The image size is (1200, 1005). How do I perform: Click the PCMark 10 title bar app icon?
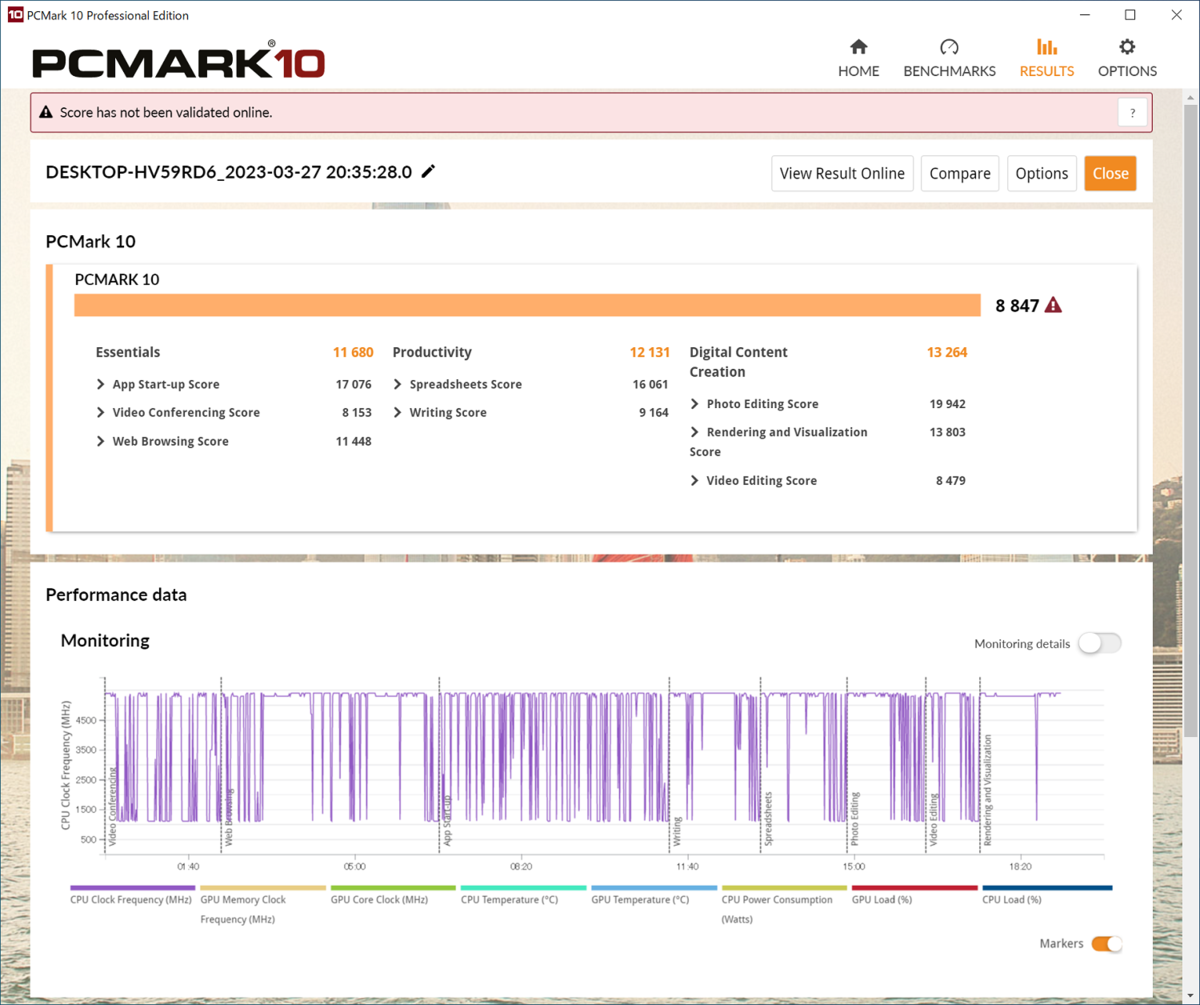tap(15, 15)
